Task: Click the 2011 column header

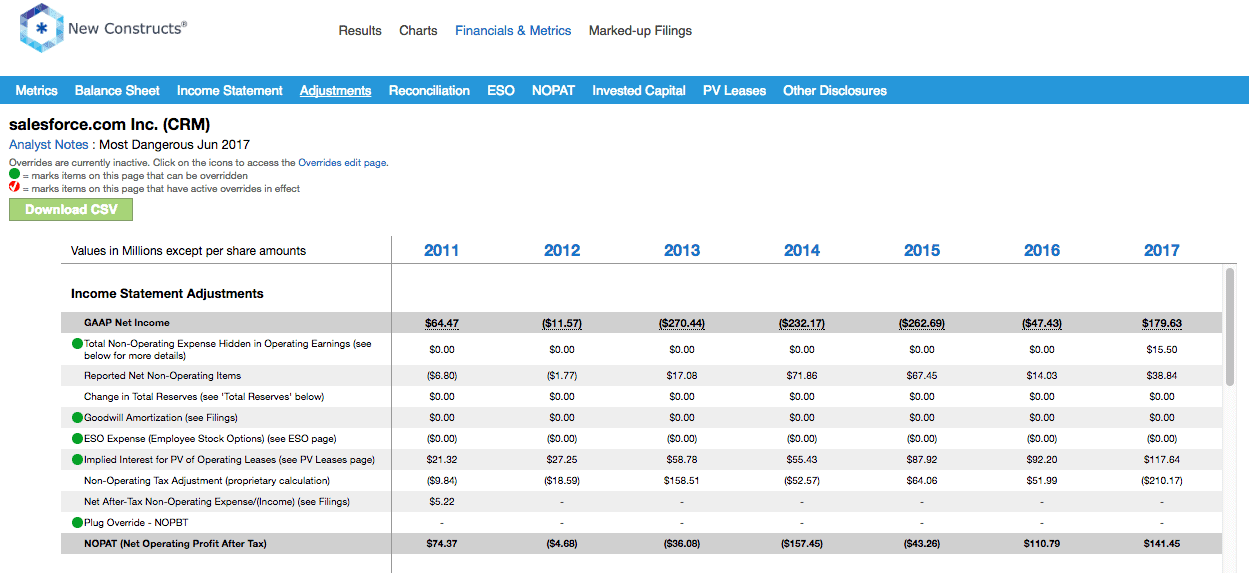Action: 441,250
